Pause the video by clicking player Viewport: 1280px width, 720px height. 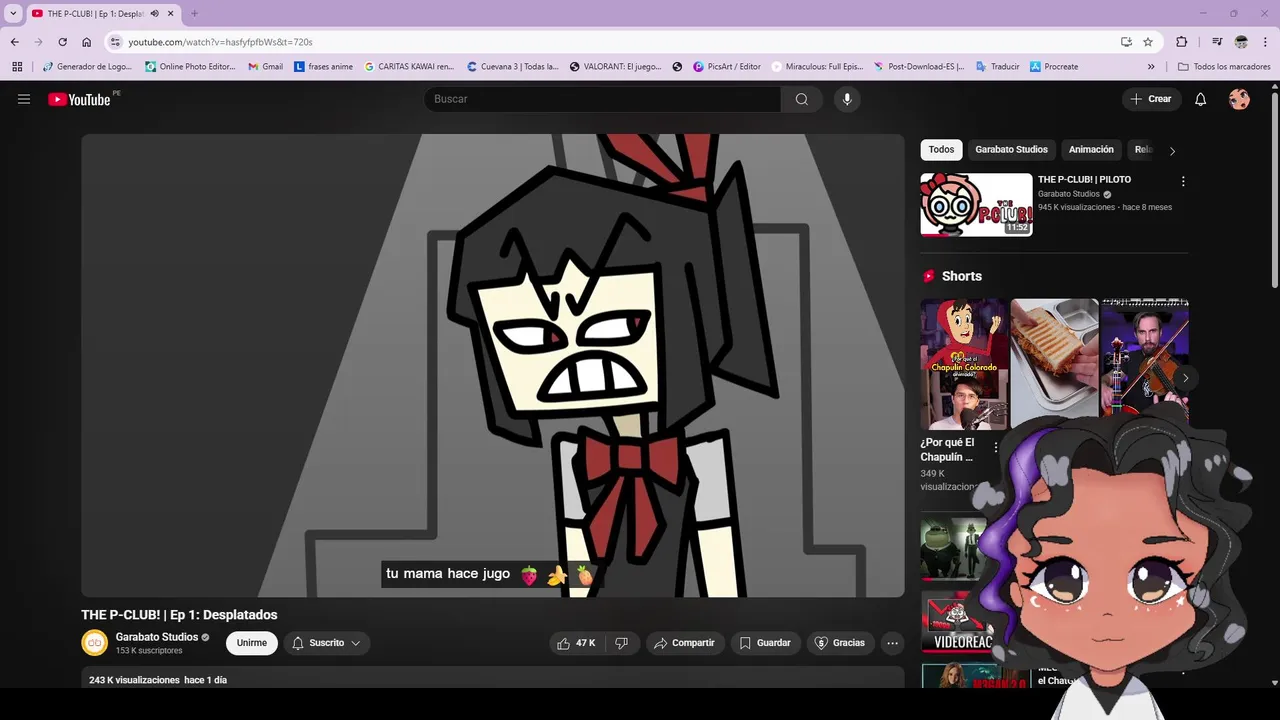[x=493, y=366]
